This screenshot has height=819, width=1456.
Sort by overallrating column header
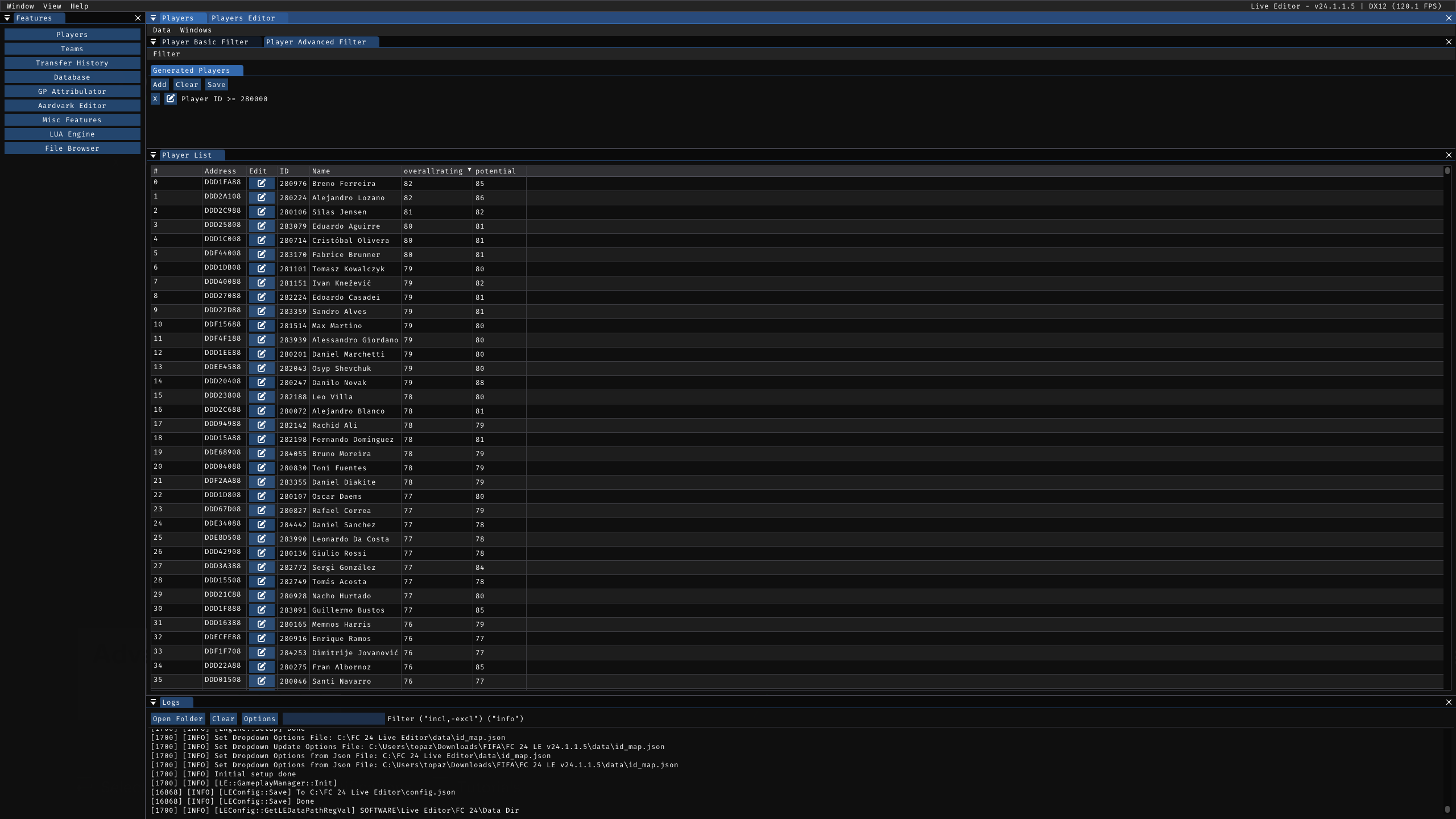433,171
